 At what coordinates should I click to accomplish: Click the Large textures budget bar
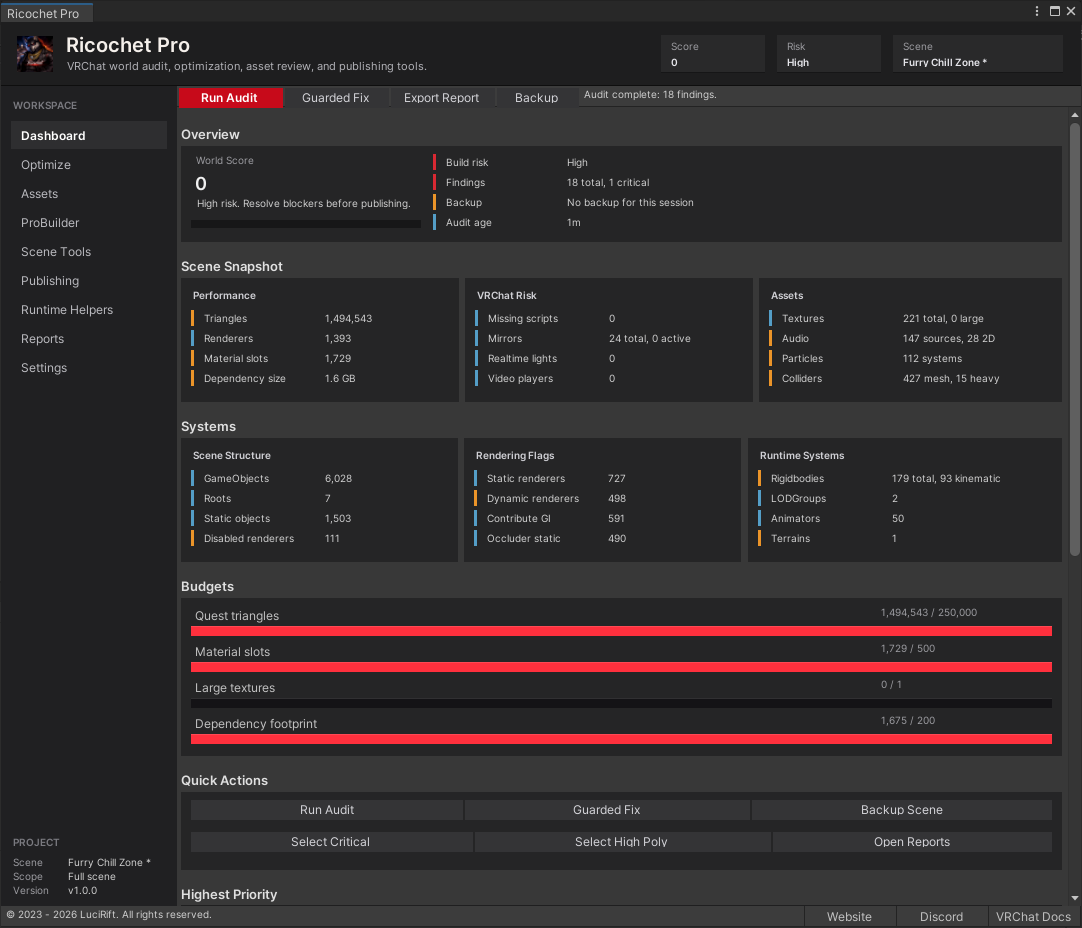pos(621,703)
